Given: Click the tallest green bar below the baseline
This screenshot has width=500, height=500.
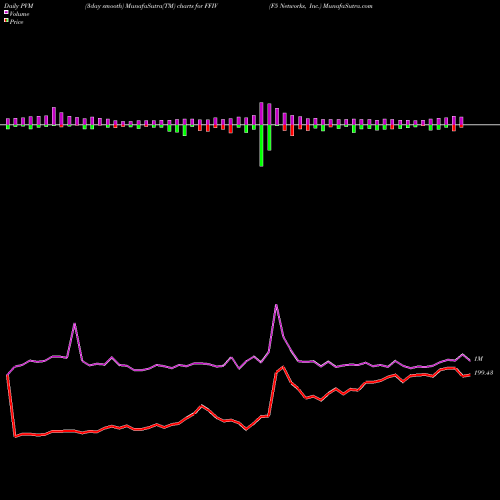Looking at the screenshot, I should click(261, 146).
